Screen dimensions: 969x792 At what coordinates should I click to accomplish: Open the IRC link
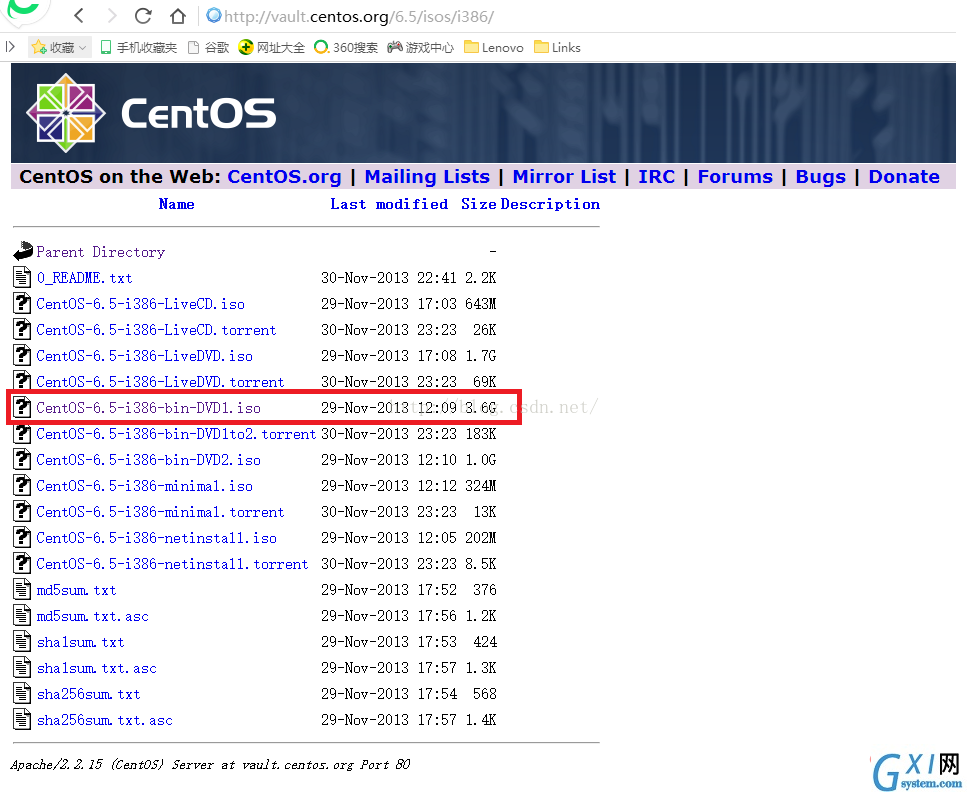coord(656,177)
